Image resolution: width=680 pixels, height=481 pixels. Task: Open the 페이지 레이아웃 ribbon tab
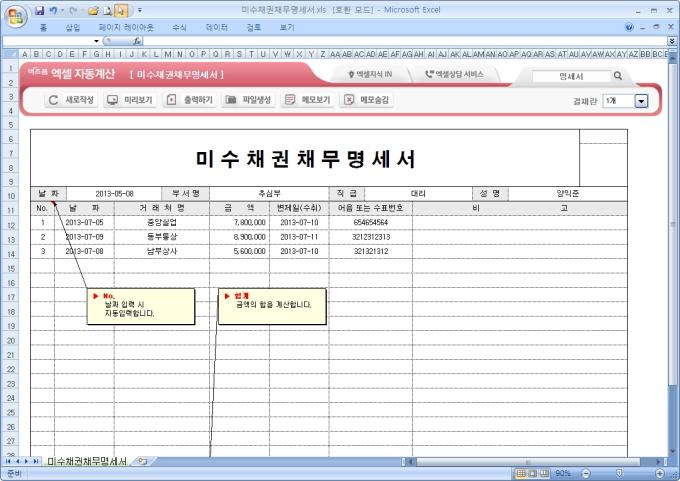pos(126,28)
